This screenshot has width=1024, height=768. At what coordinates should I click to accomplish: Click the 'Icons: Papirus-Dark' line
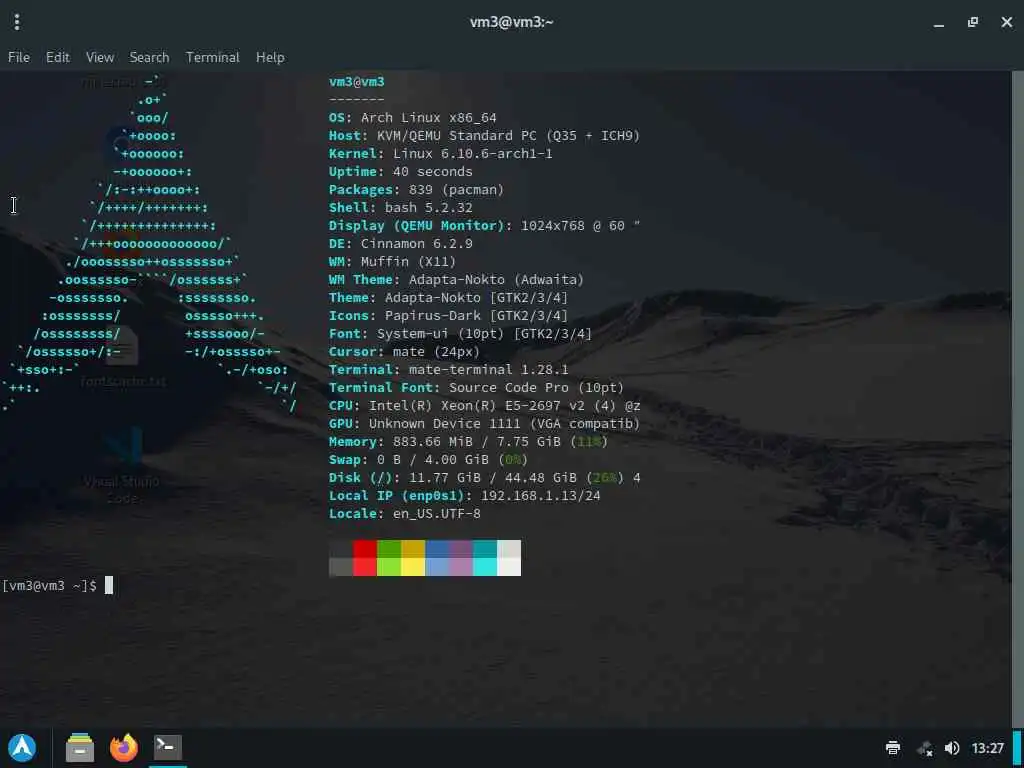[x=449, y=315]
